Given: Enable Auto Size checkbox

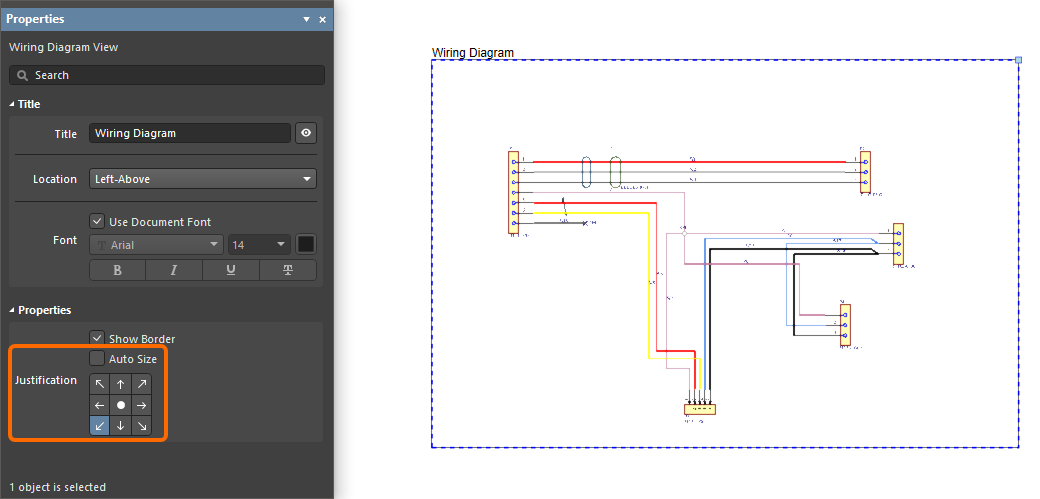Looking at the screenshot, I should [97, 358].
